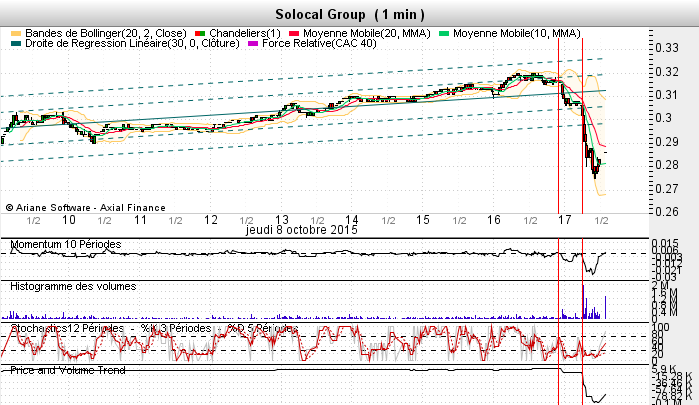Select 'Droite de Regression Linéaire(30, 0, Clôture)' legend text

132,43
